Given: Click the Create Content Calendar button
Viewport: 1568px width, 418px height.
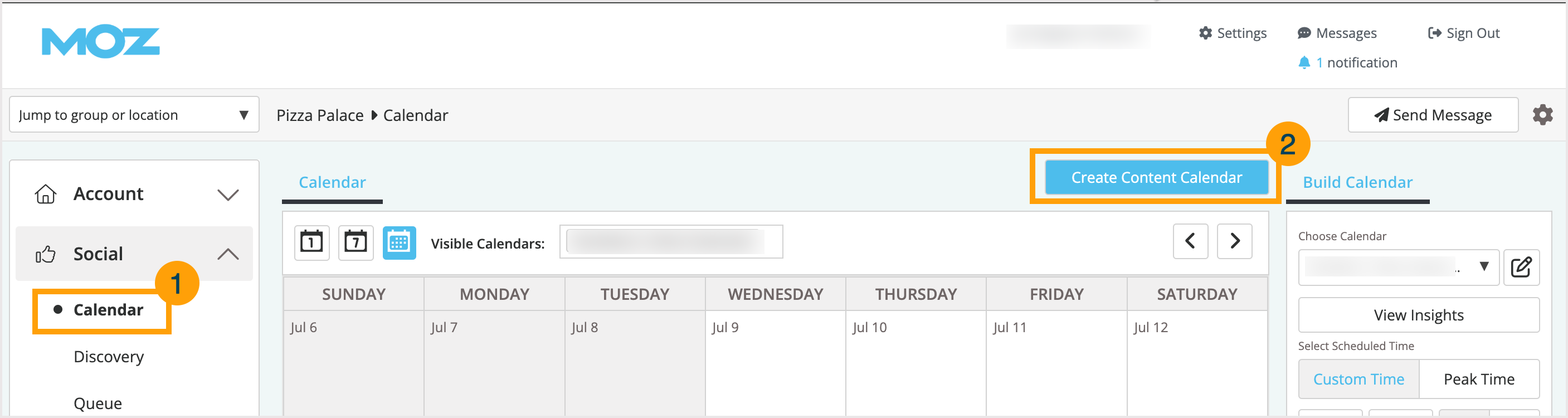Looking at the screenshot, I should (x=1156, y=177).
